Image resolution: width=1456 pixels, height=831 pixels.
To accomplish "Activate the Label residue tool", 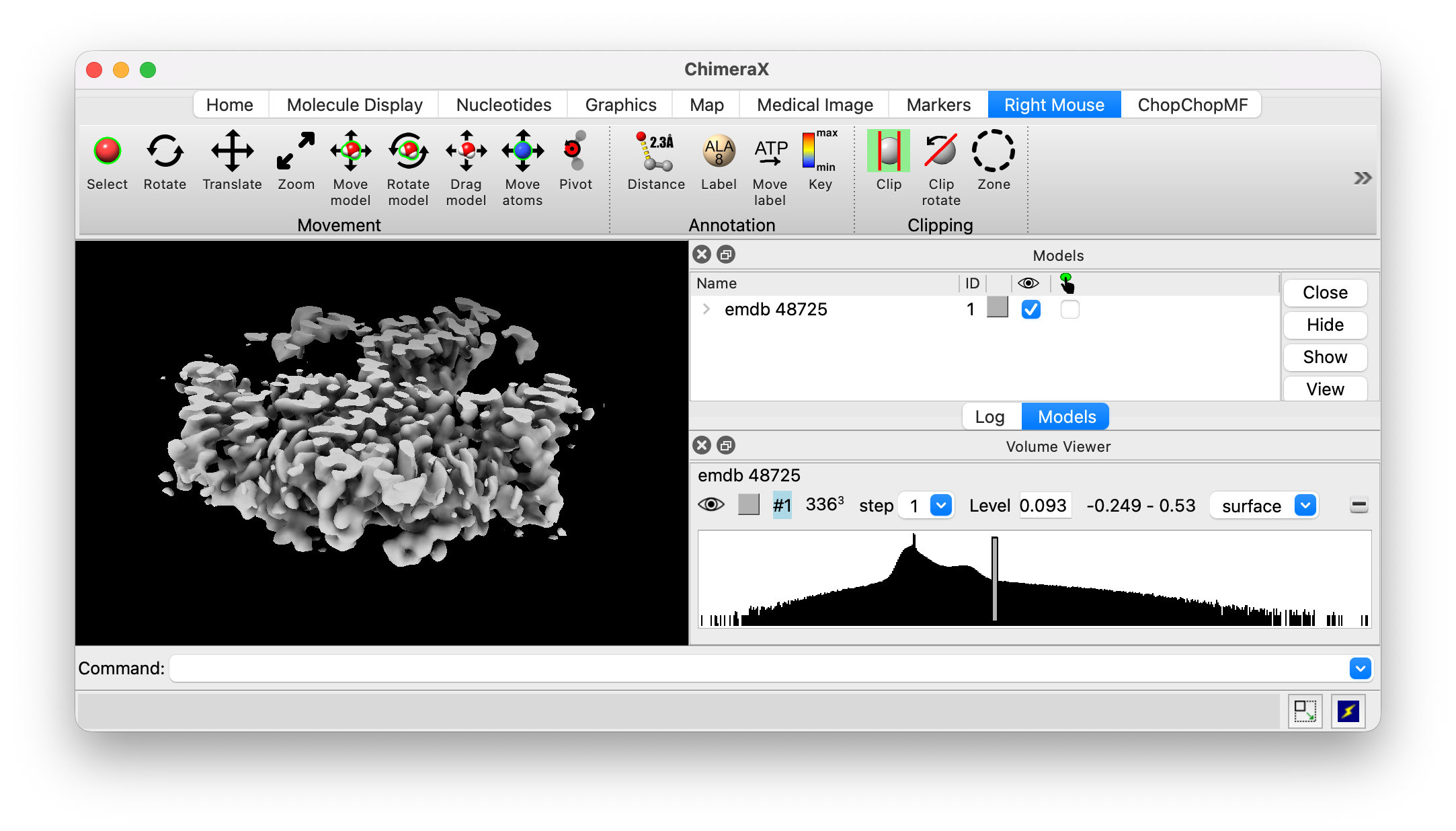I will click(x=719, y=151).
